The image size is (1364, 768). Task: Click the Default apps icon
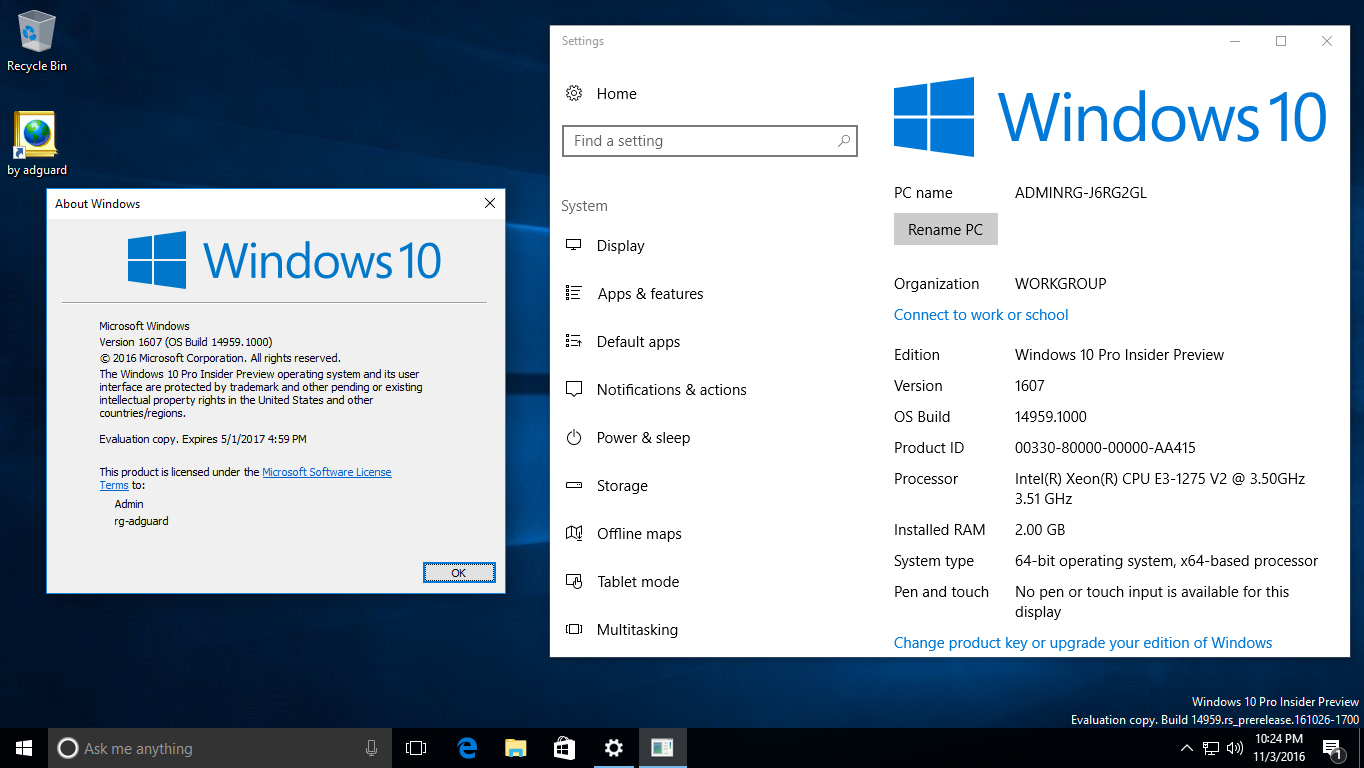point(574,341)
